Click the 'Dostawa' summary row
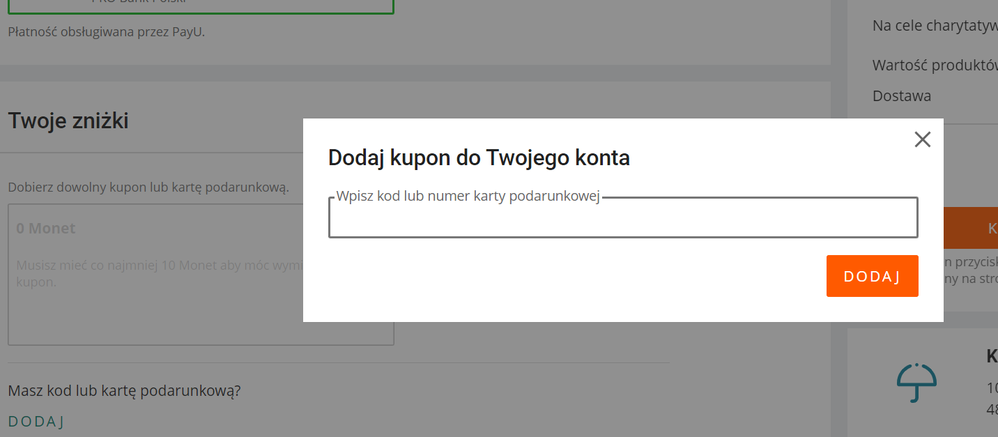Screen dimensions: 998x437 902,96
